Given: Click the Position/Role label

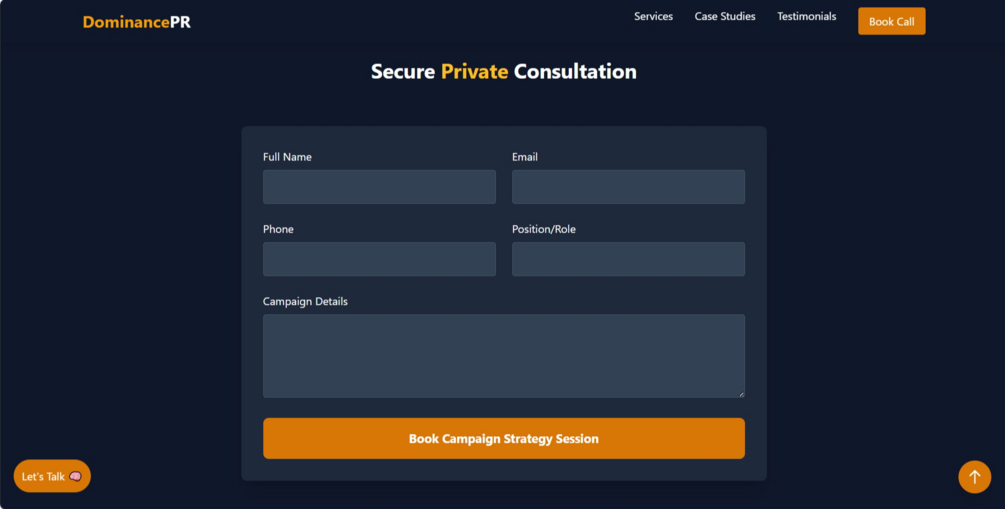Looking at the screenshot, I should (x=544, y=229).
